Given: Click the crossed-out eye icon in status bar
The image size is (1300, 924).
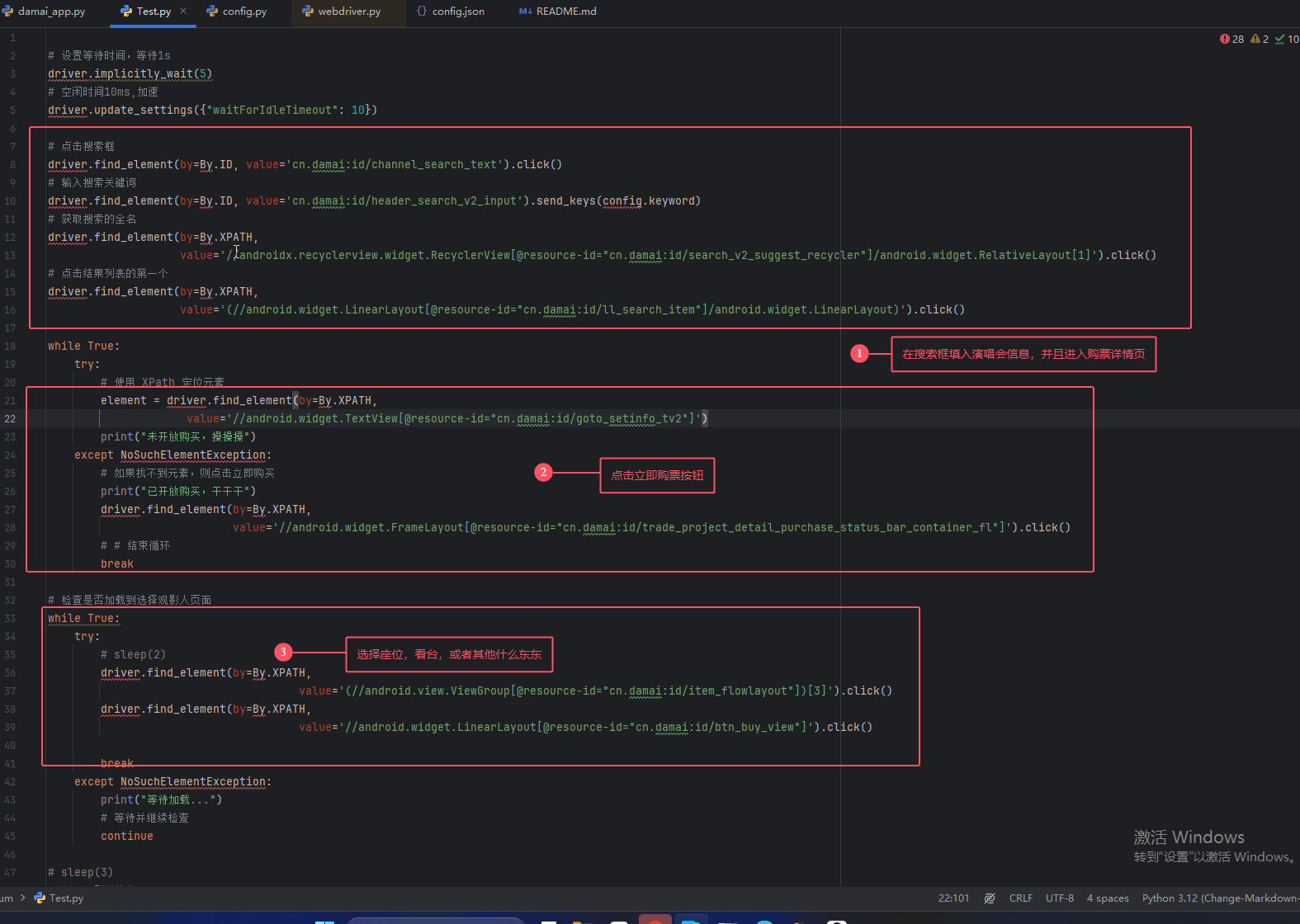Looking at the screenshot, I should coord(990,898).
